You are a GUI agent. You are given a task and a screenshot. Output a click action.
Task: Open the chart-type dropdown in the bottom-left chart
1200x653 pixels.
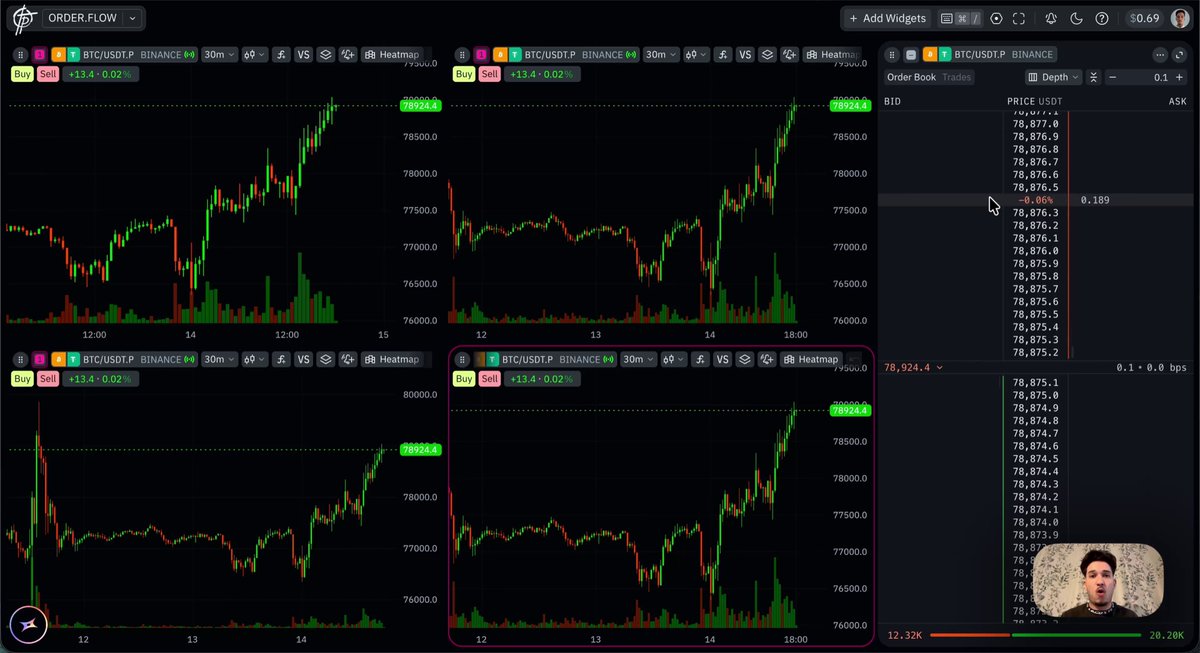pyautogui.click(x=254, y=359)
